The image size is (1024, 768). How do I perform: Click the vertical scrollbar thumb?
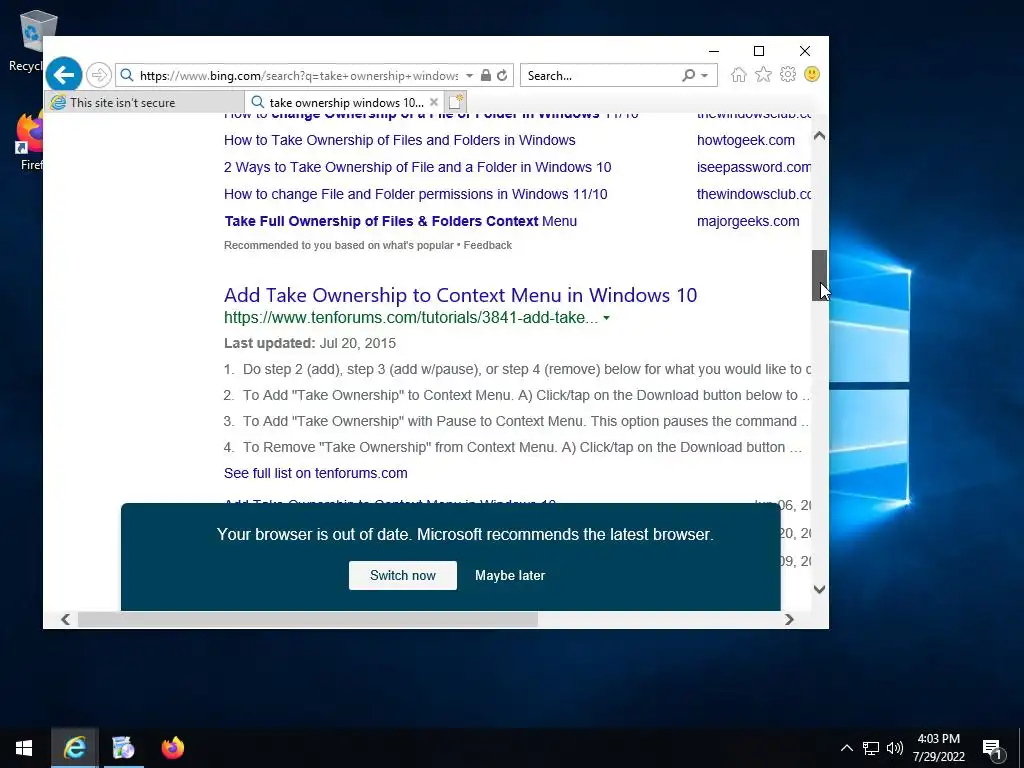click(x=820, y=275)
